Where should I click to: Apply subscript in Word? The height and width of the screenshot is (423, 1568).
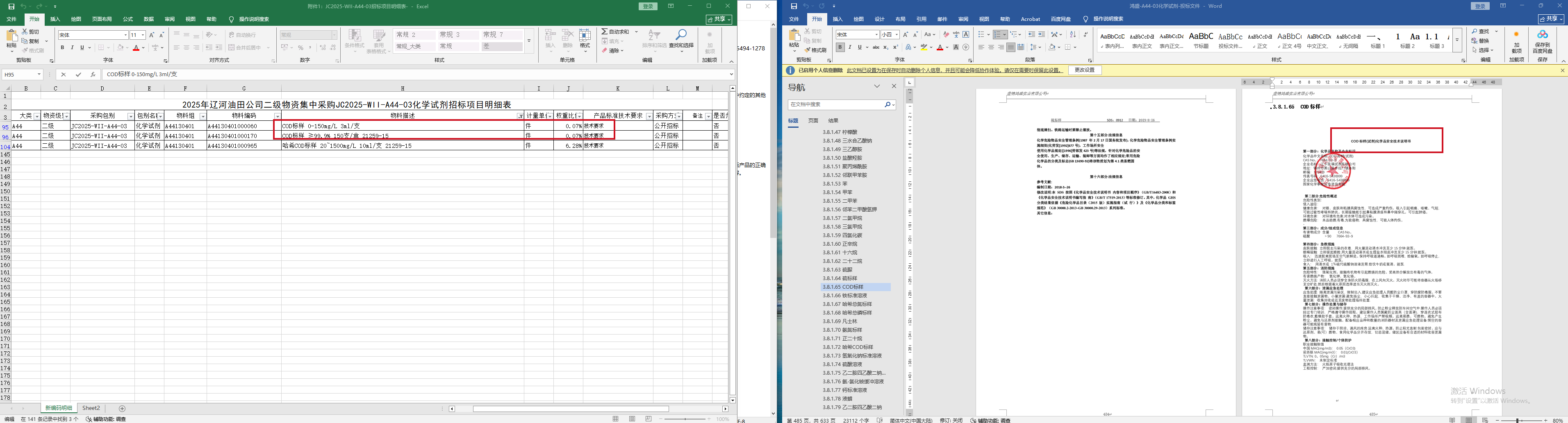tap(885, 48)
